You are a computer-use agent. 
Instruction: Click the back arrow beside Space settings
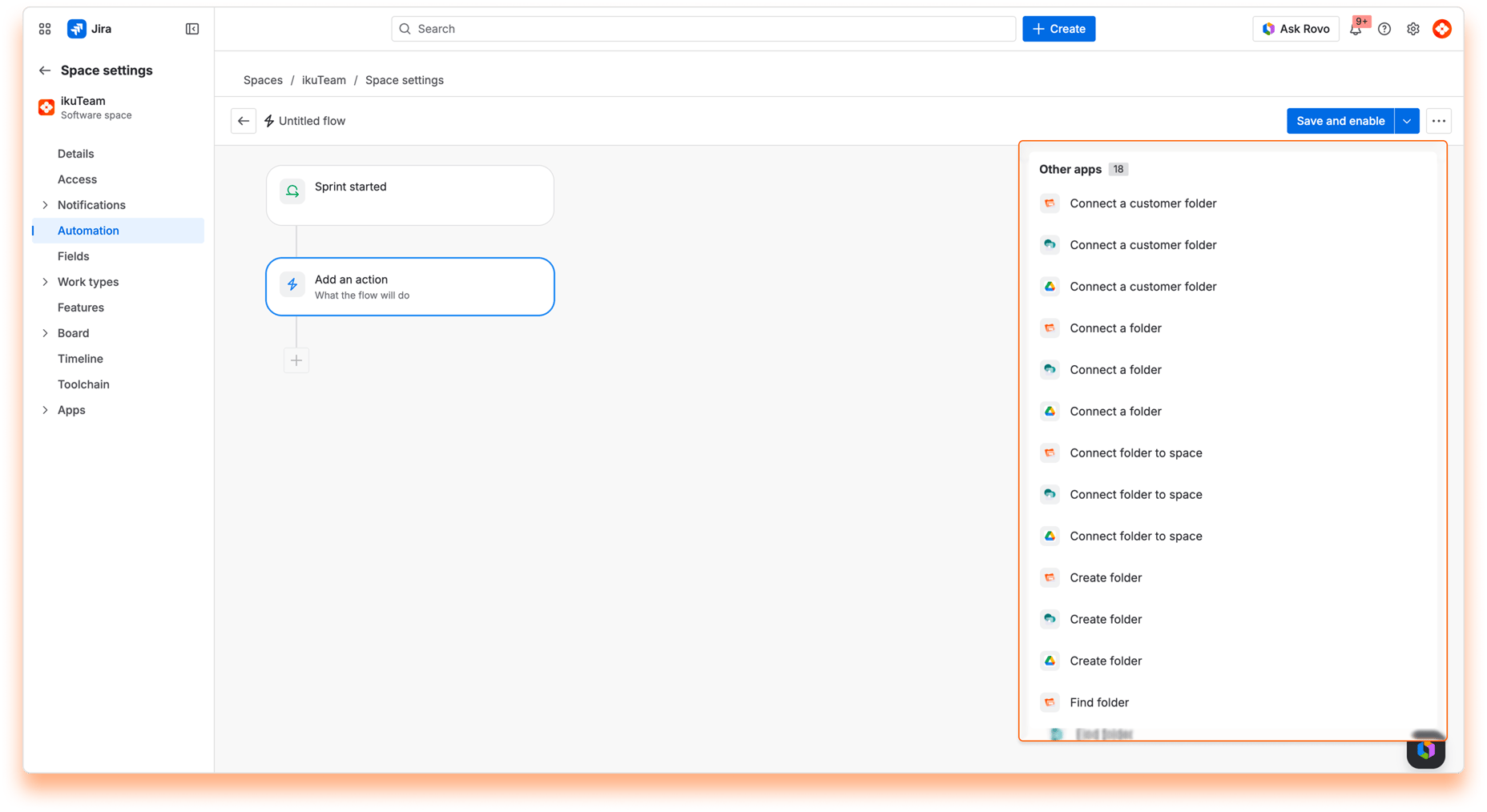pyautogui.click(x=45, y=70)
